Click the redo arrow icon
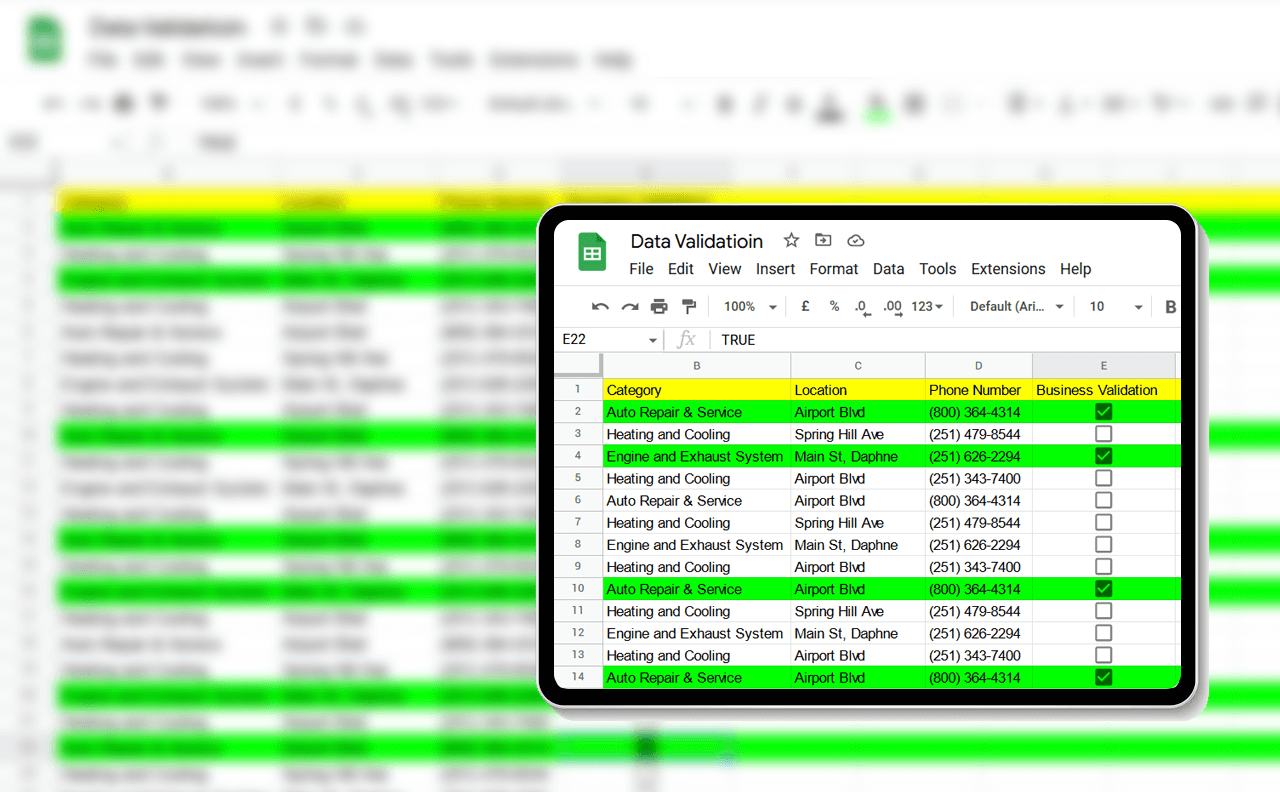Screen dimensions: 1280x792 pyautogui.click(x=630, y=307)
